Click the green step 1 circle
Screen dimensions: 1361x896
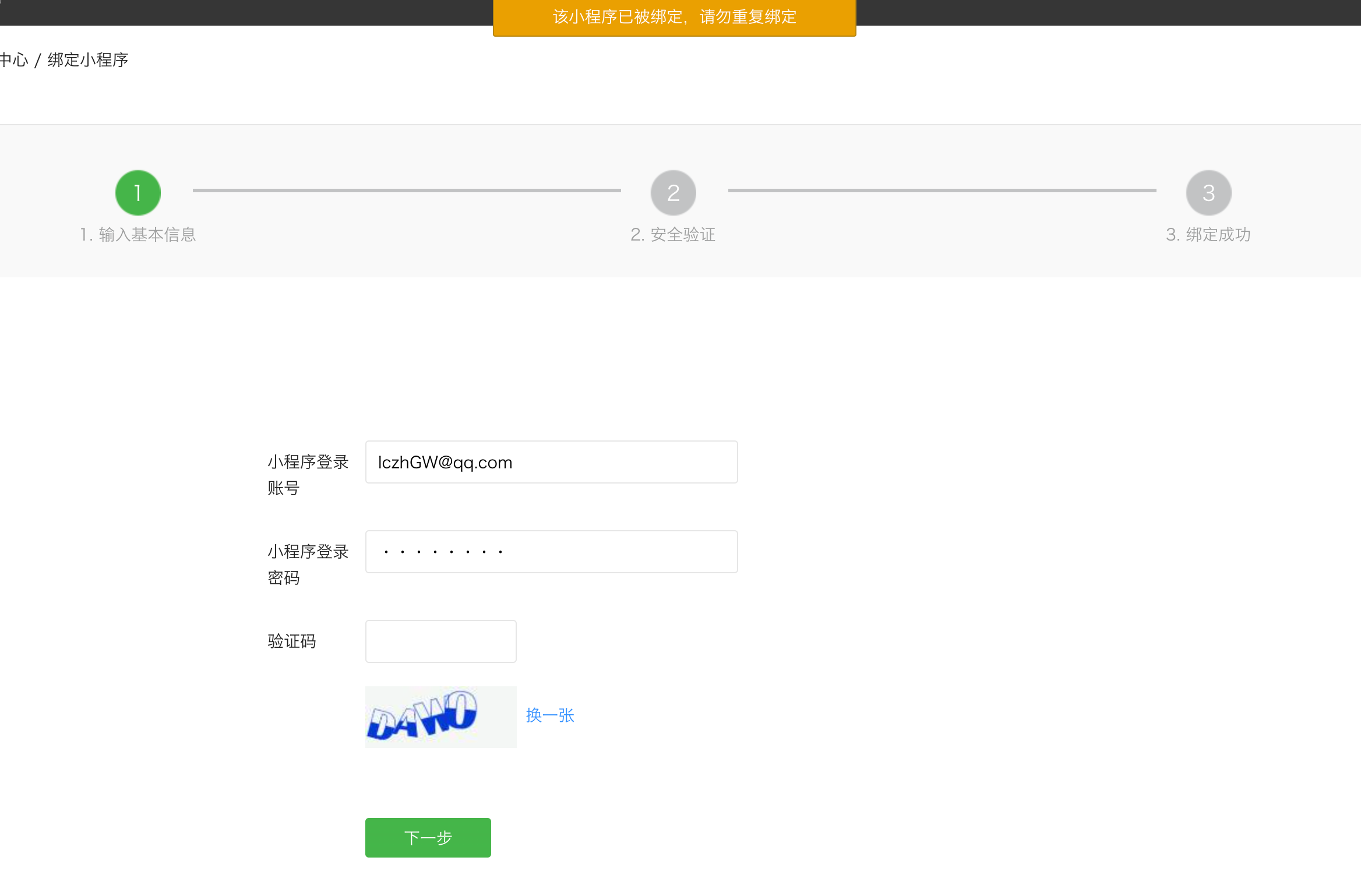click(x=138, y=193)
